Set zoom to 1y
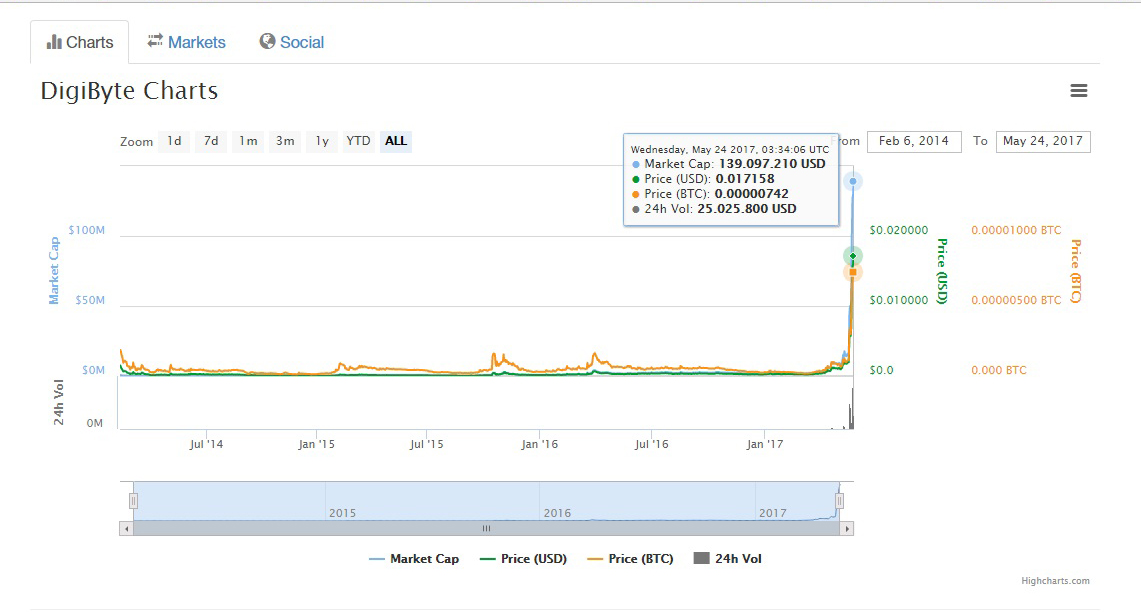Viewport: 1141px width, 612px height. tap(322, 141)
